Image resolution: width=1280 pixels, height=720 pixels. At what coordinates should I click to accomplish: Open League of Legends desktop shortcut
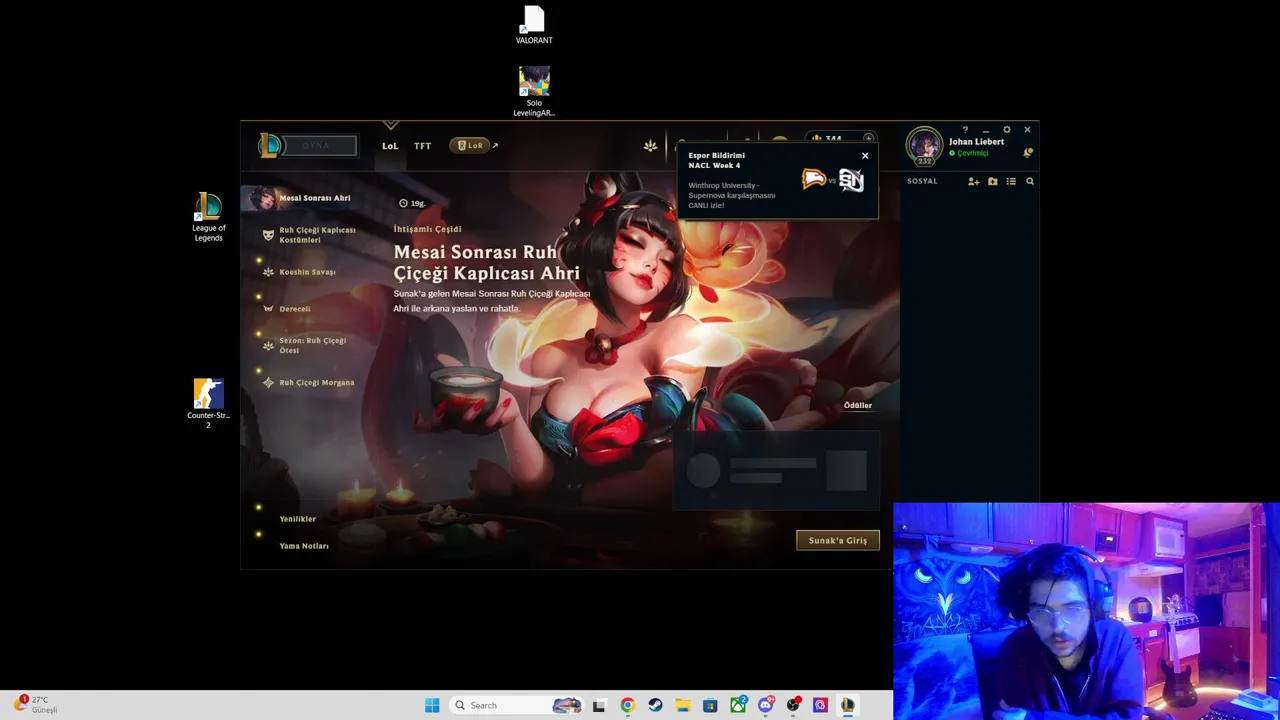tap(208, 217)
